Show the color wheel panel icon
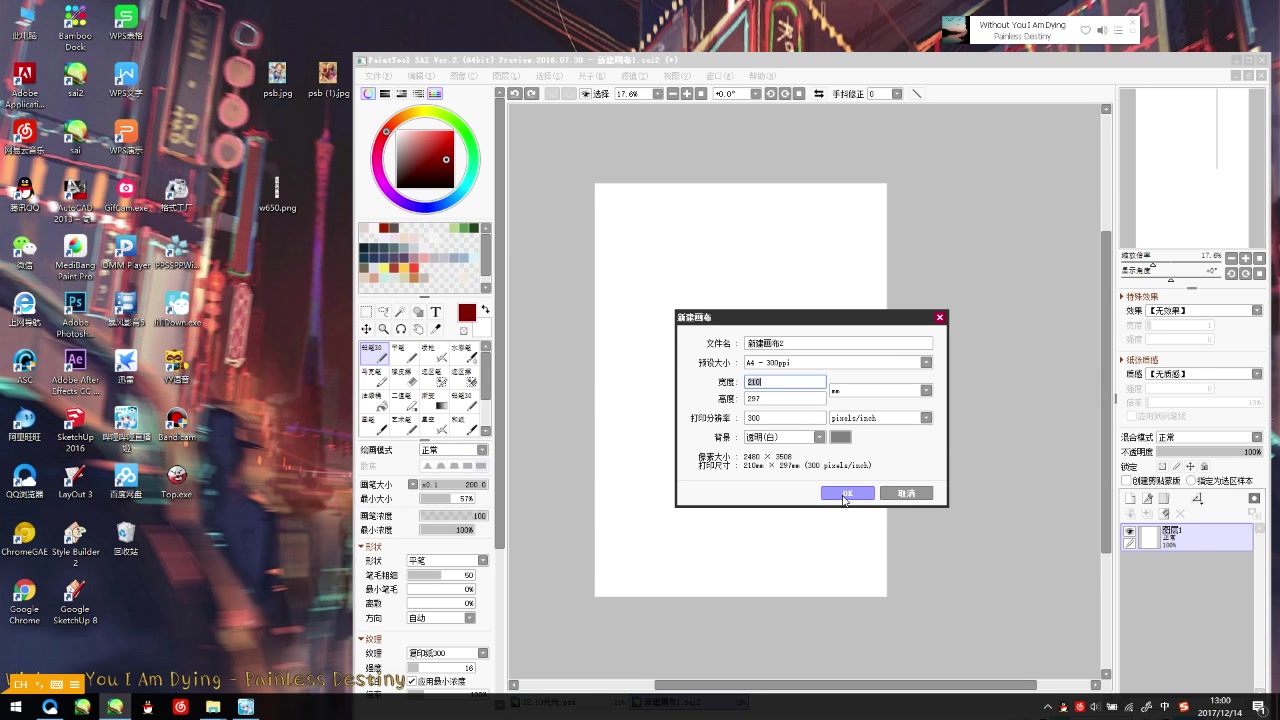1280x720 pixels. [x=368, y=94]
